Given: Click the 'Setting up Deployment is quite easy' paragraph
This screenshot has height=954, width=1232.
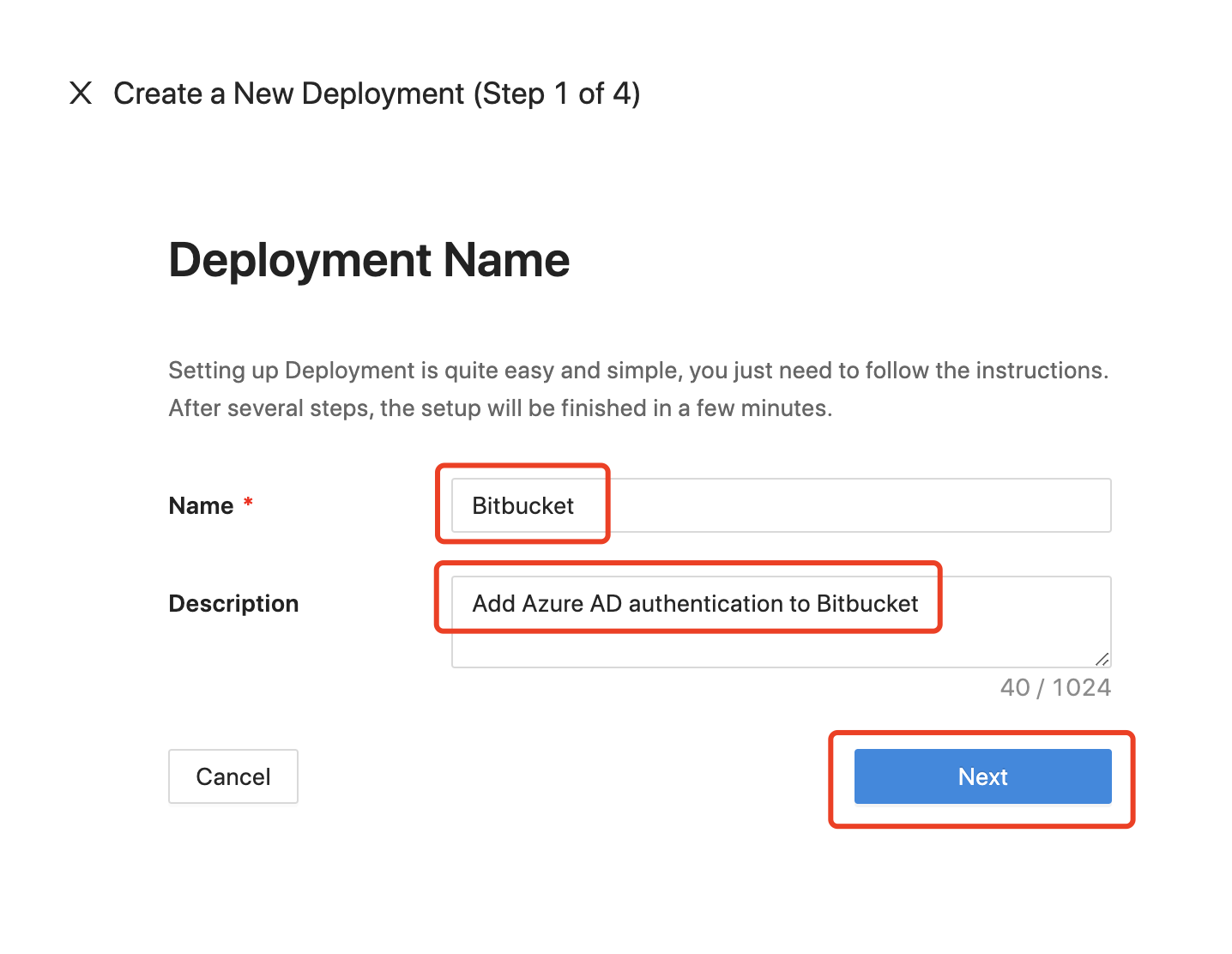Looking at the screenshot, I should tap(638, 389).
